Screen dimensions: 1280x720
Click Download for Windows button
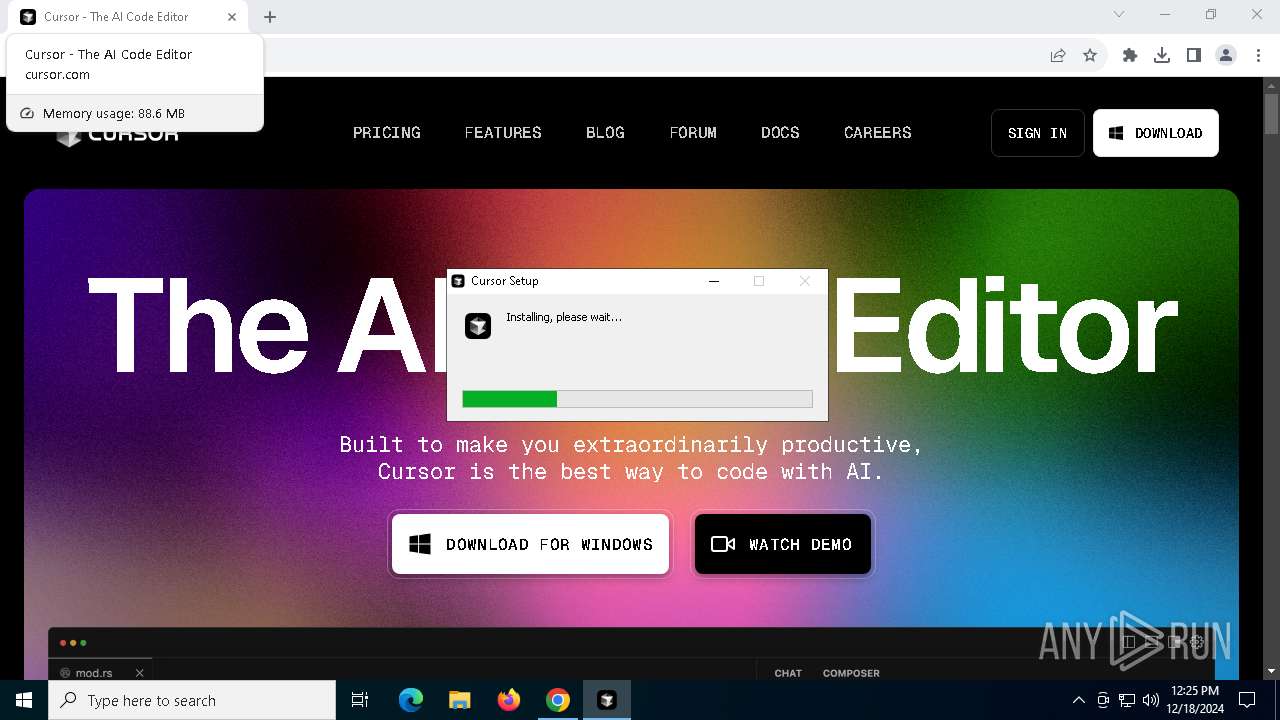(530, 544)
